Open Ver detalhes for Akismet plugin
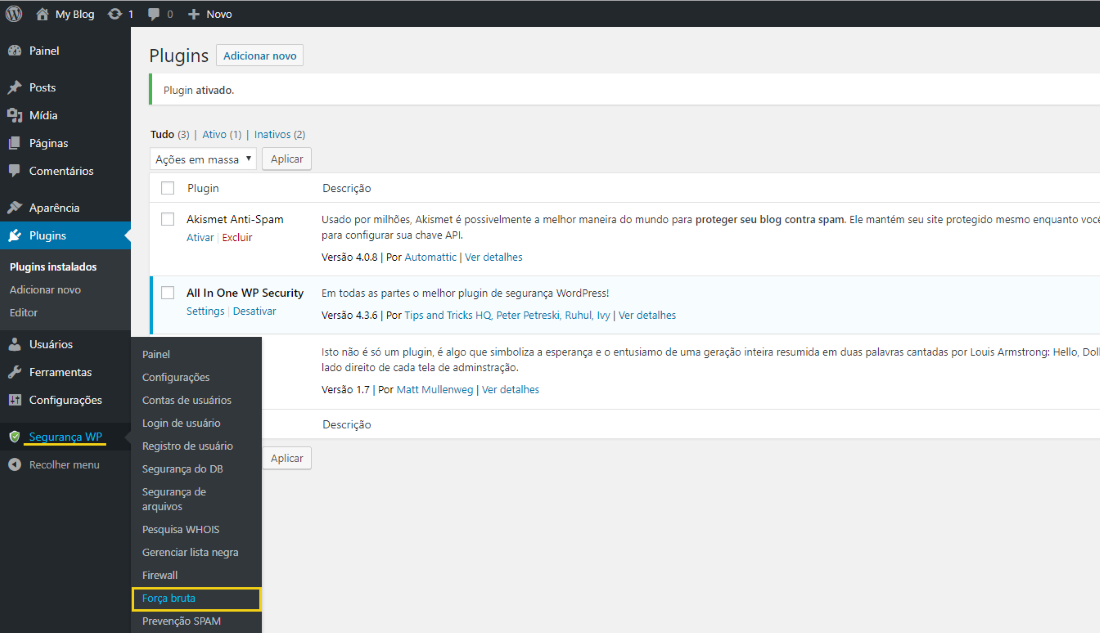1100x633 pixels. point(494,258)
